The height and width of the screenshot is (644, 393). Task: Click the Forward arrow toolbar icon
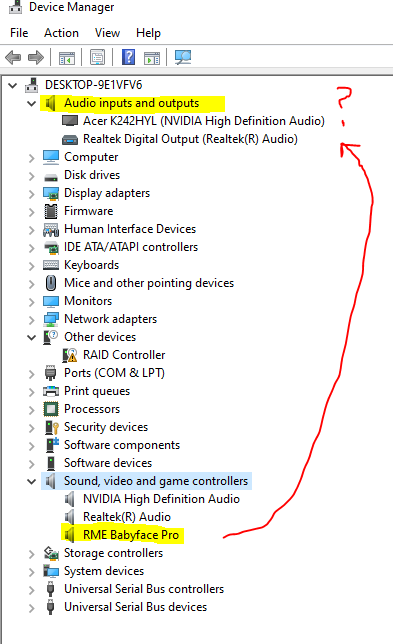[36, 57]
